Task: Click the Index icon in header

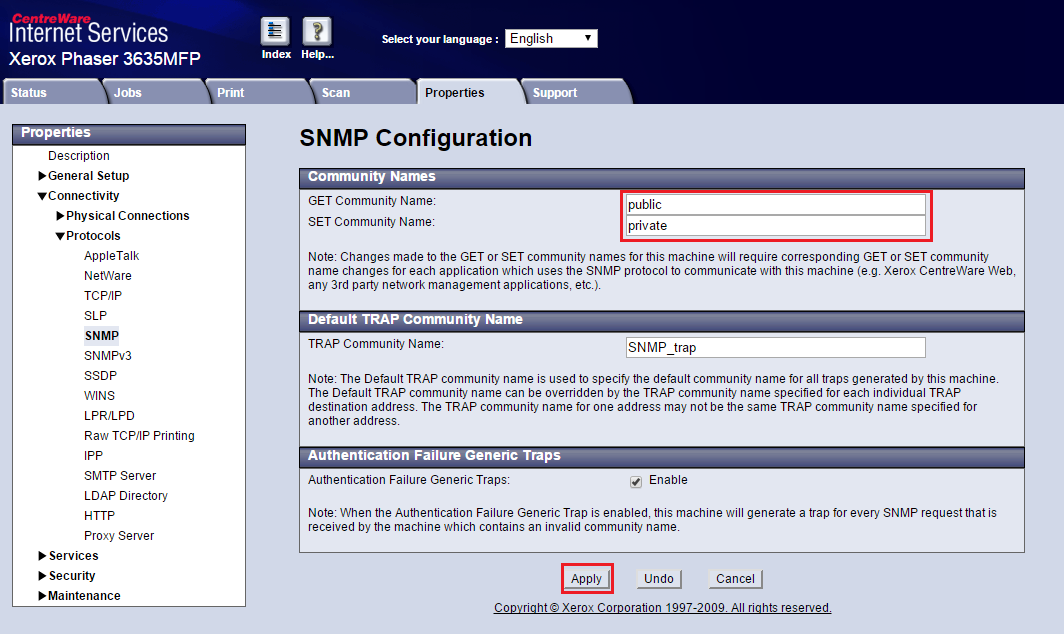Action: (275, 32)
